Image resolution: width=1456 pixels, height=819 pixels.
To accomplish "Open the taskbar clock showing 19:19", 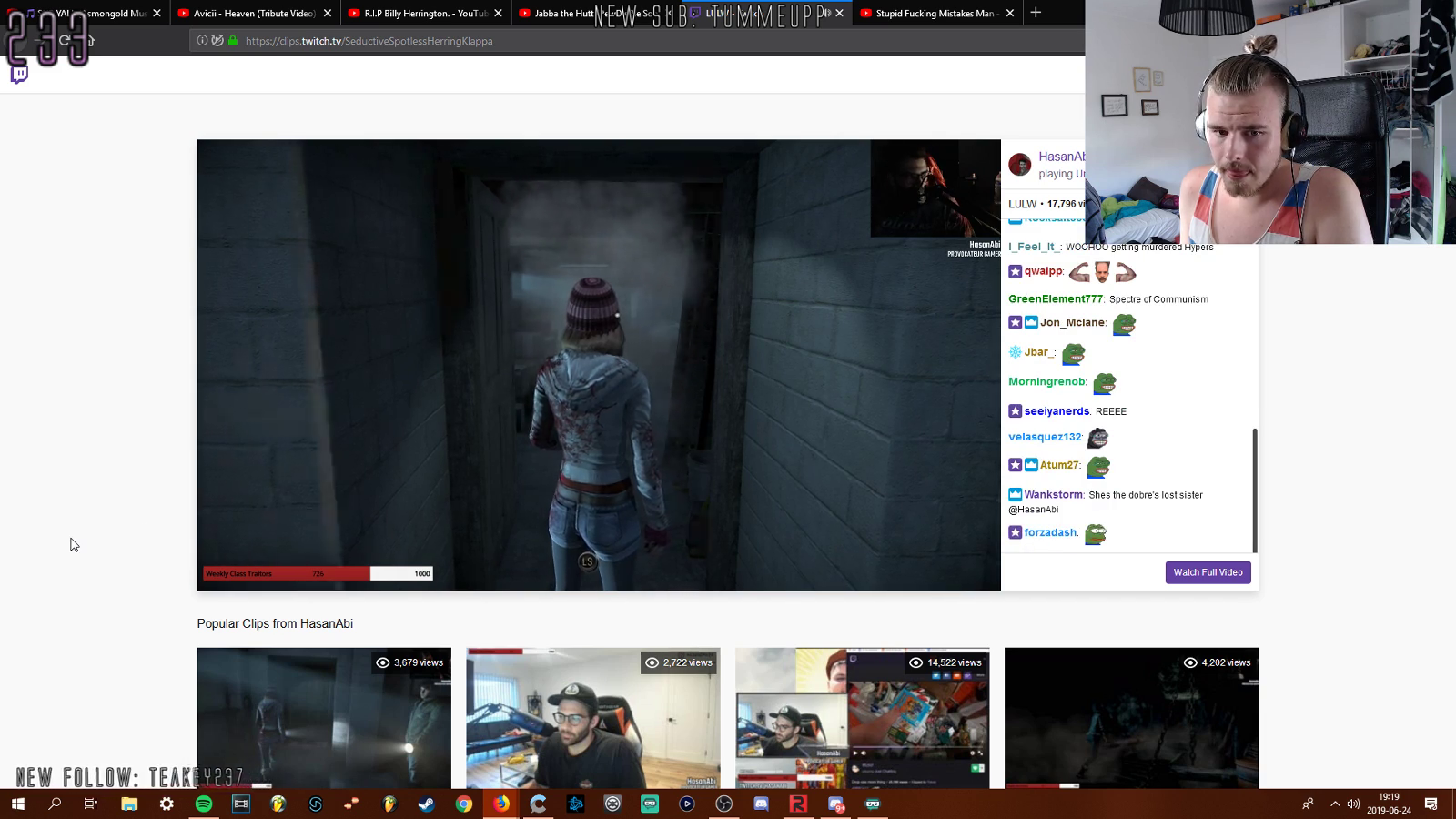I will (1389, 804).
